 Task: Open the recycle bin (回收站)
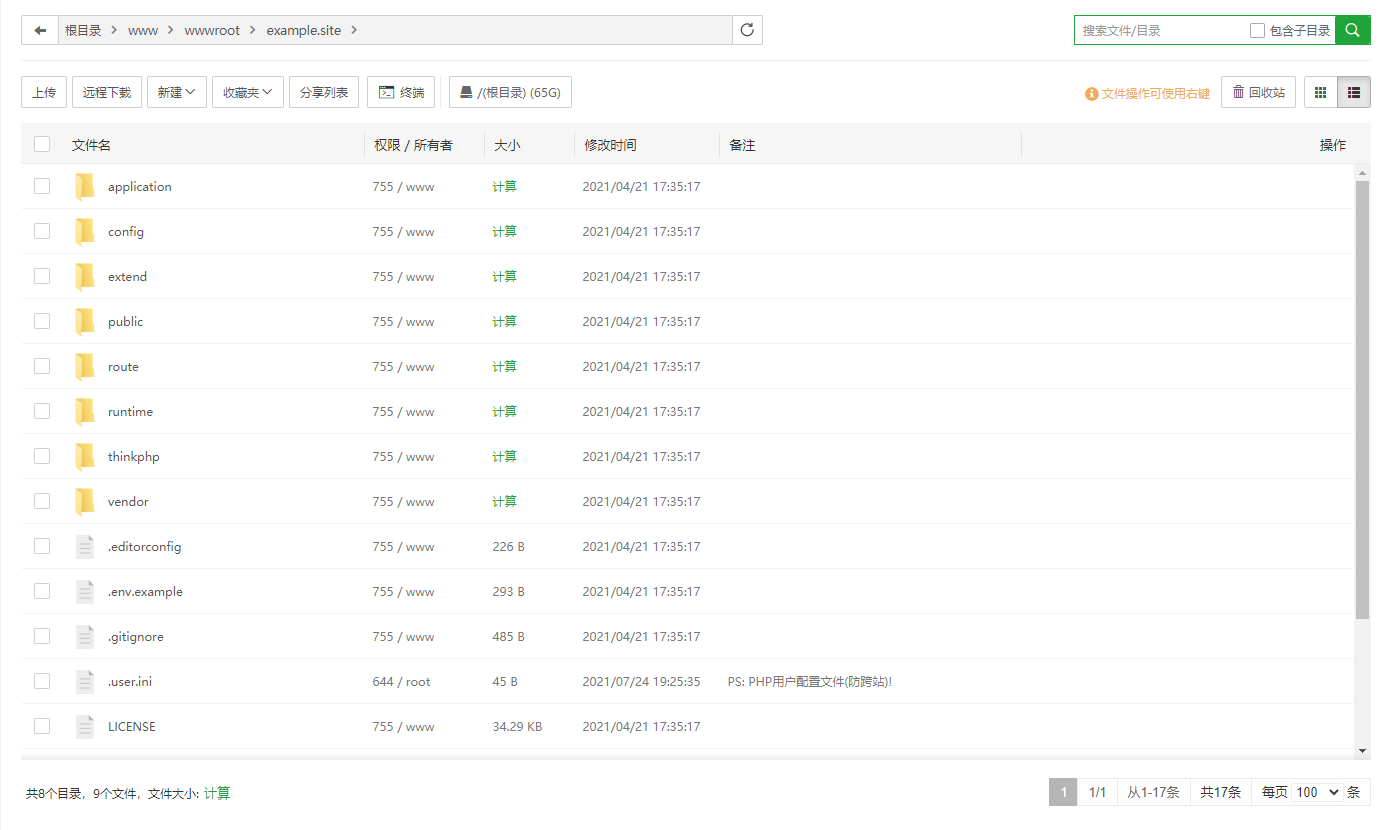[1258, 93]
